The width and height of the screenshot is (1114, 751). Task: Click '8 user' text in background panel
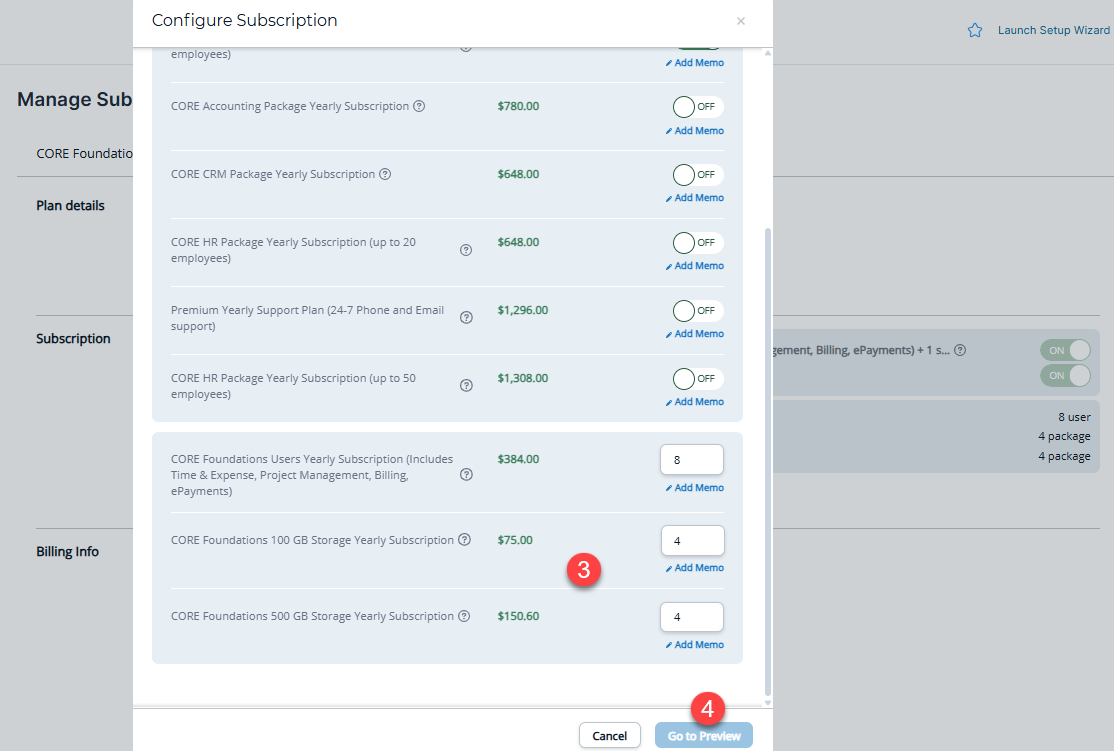click(x=1074, y=417)
